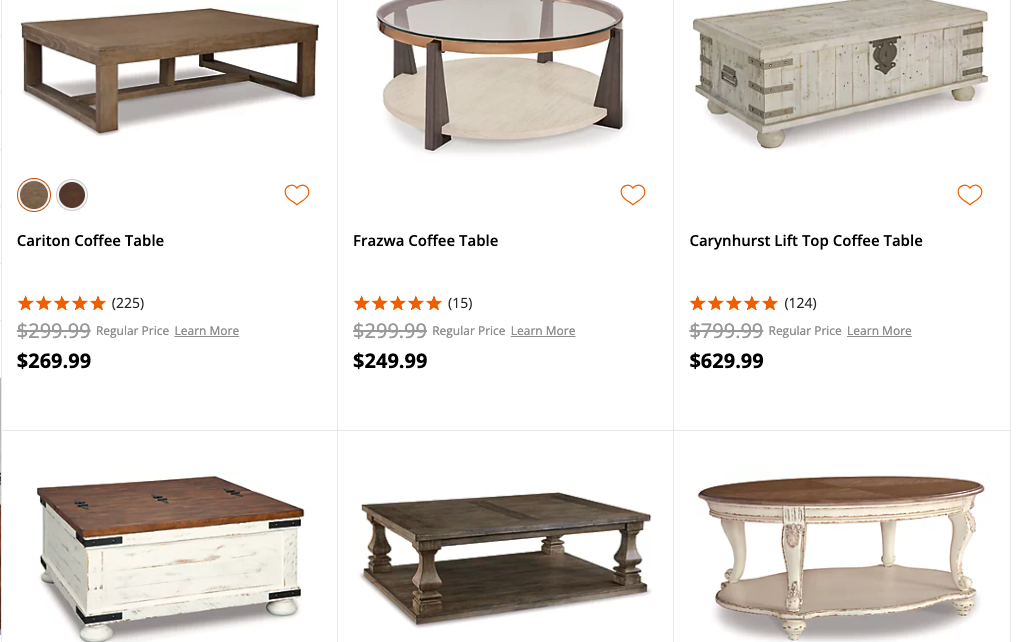
Task: Open white storage table with brown top
Action: [168, 555]
